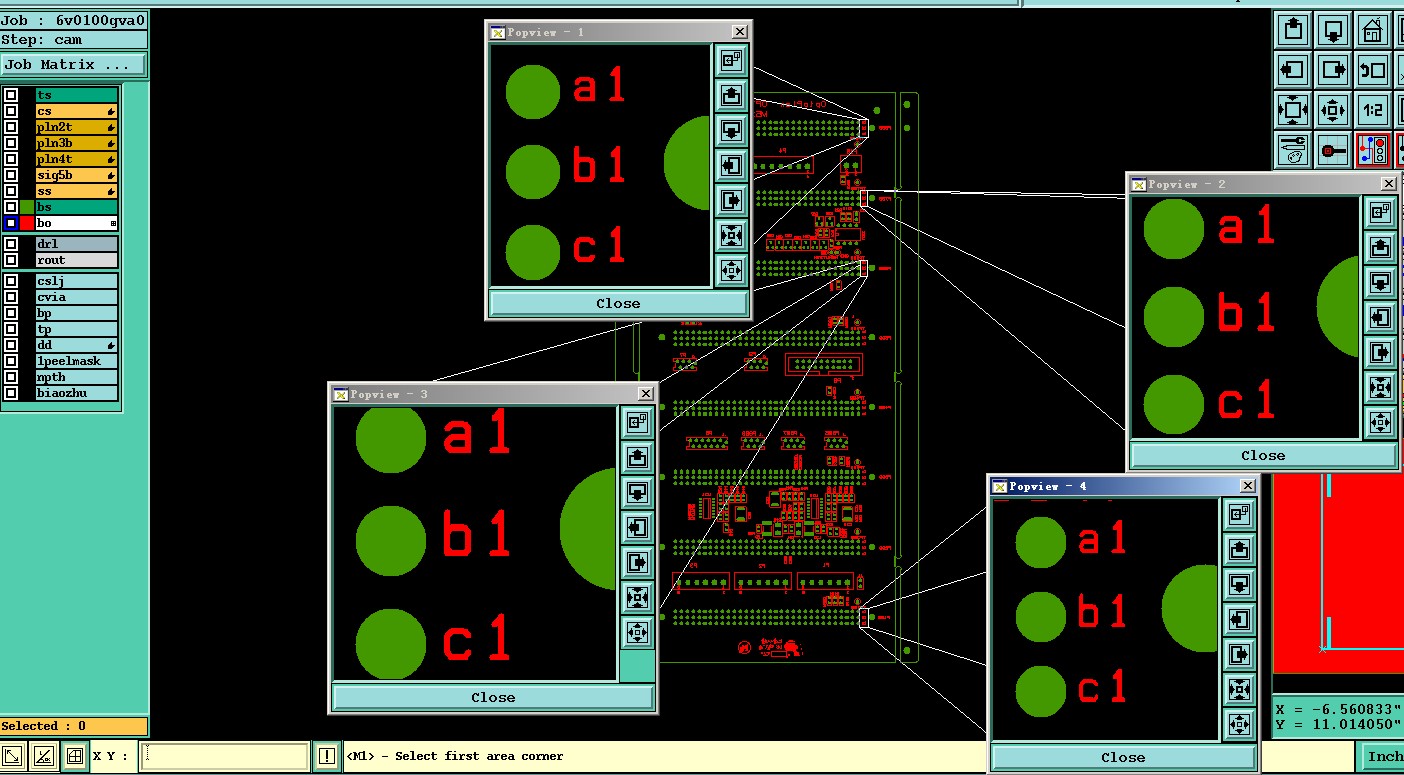Select the 1peelmask layer name
Viewport: 1404px width, 775px height.
point(77,361)
